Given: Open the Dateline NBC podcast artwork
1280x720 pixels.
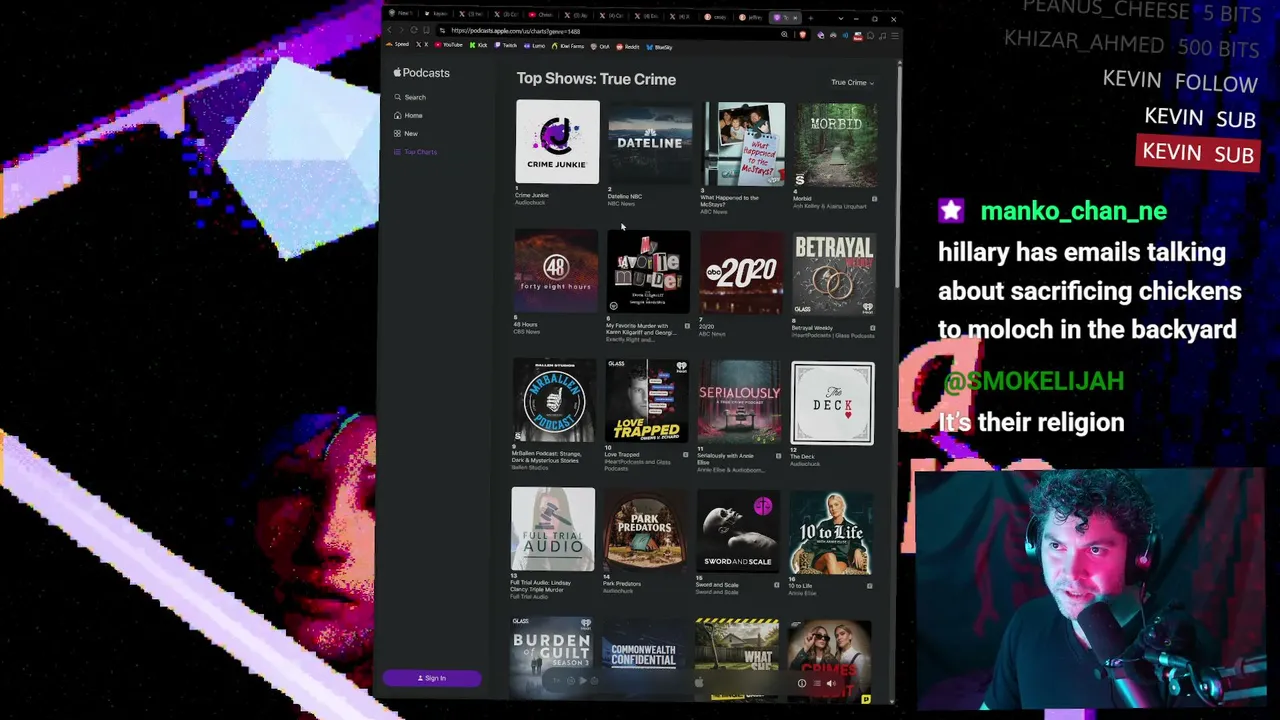Looking at the screenshot, I should pos(650,143).
